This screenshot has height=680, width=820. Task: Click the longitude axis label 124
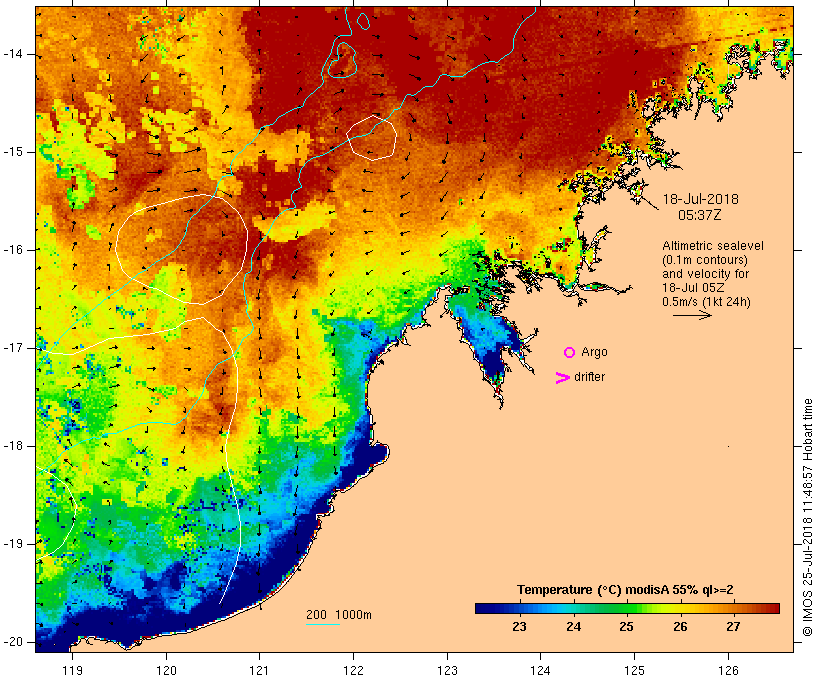click(x=540, y=670)
